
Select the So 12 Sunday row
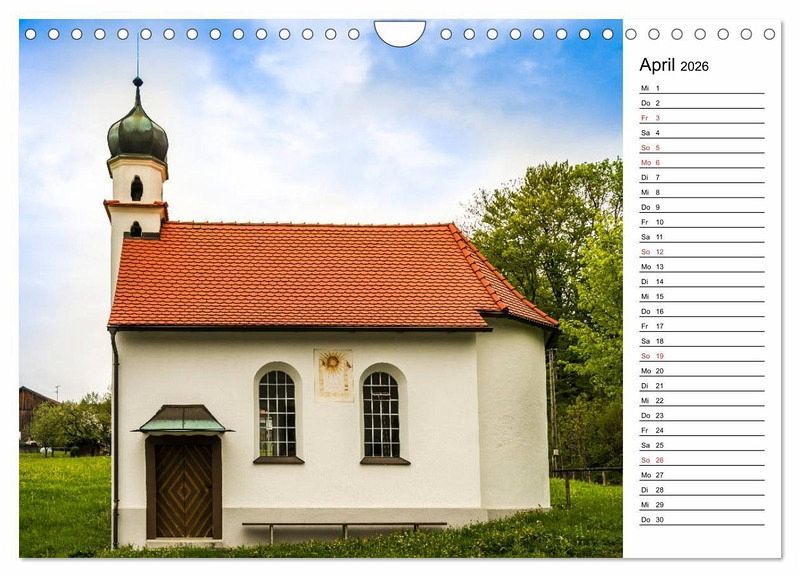pos(701,252)
